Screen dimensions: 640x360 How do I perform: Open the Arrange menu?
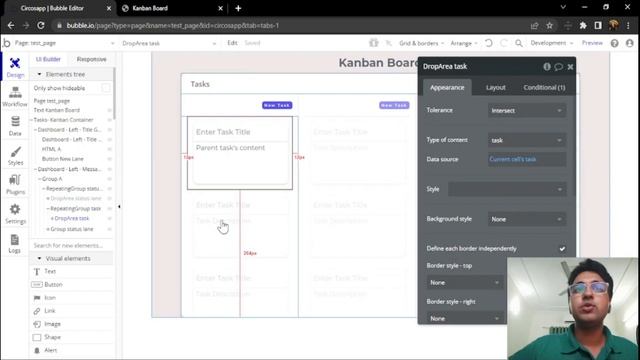pos(464,43)
